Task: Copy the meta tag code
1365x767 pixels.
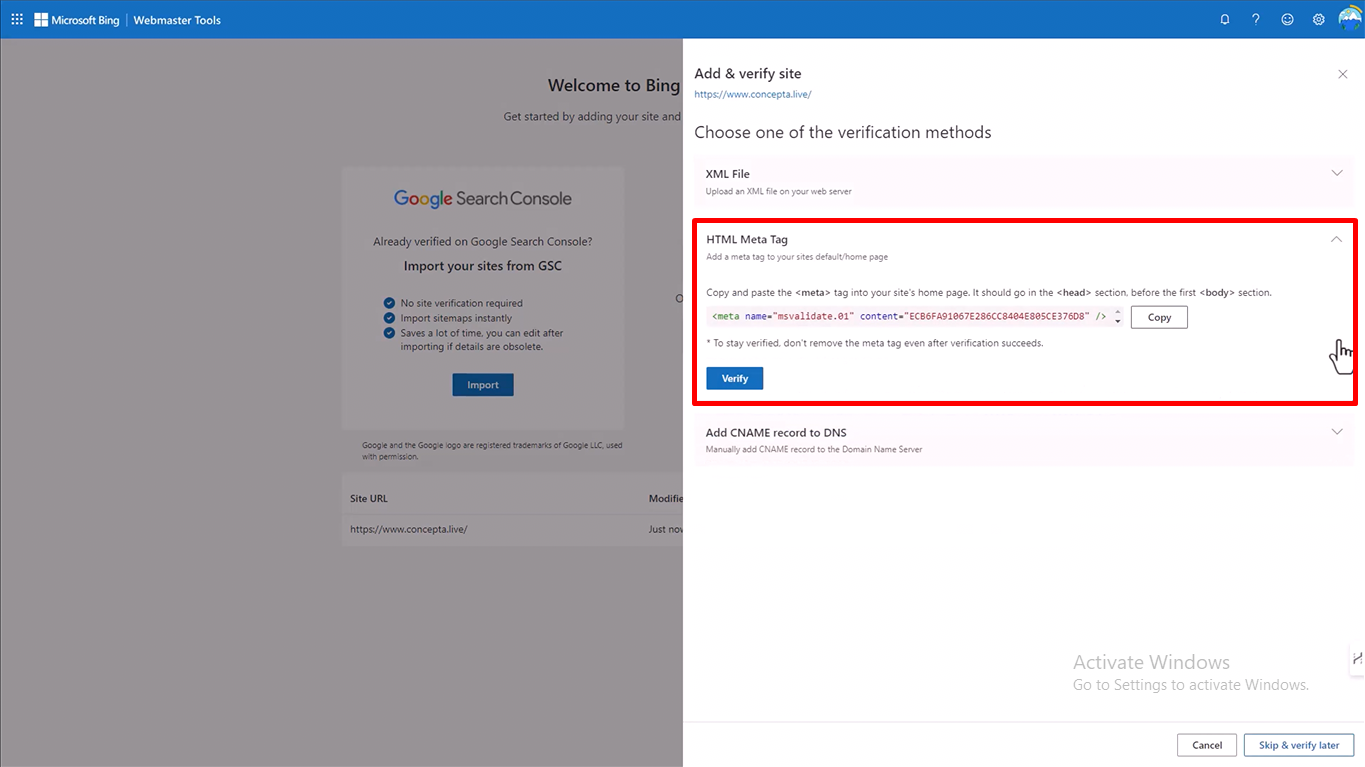Action: [x=1159, y=317]
